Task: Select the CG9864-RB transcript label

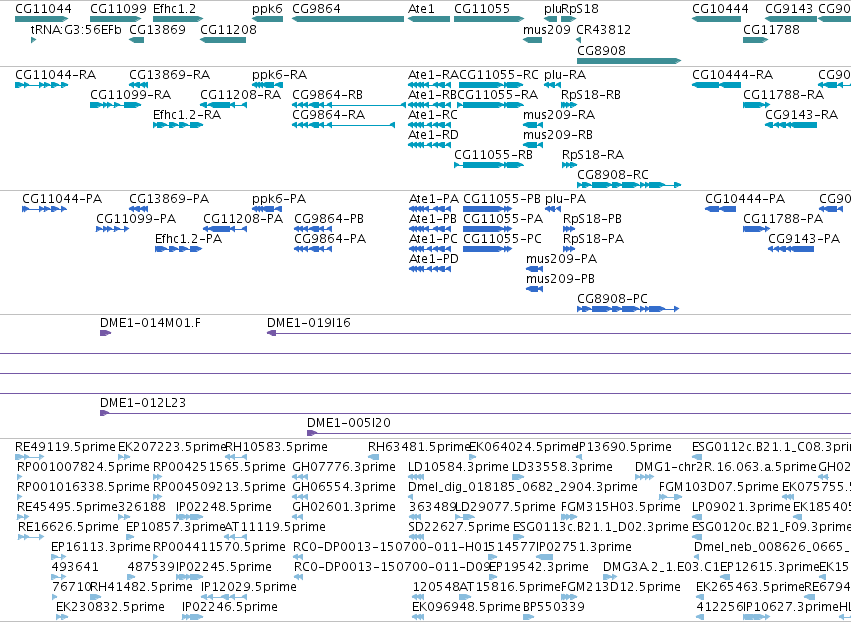Action: click(327, 94)
